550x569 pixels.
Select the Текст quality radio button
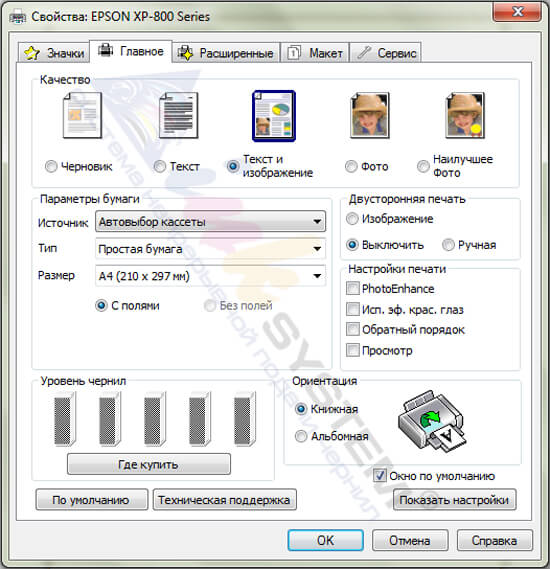(x=160, y=167)
